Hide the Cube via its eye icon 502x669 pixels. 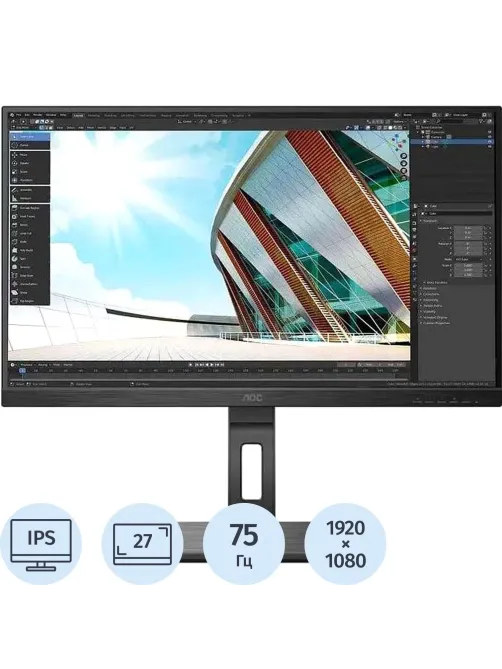pyautogui.click(x=490, y=142)
